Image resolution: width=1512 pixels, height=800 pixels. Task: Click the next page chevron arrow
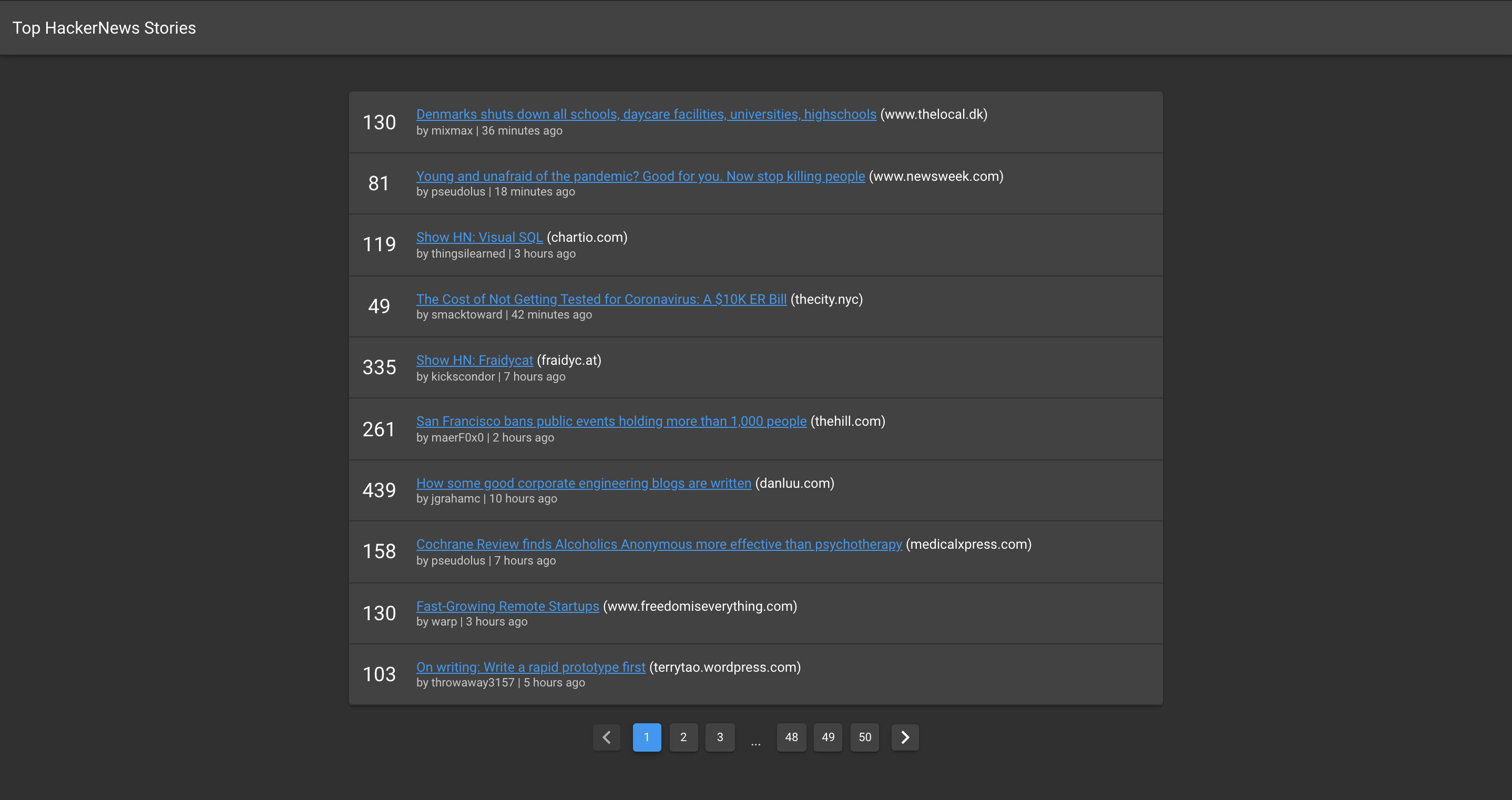point(904,737)
